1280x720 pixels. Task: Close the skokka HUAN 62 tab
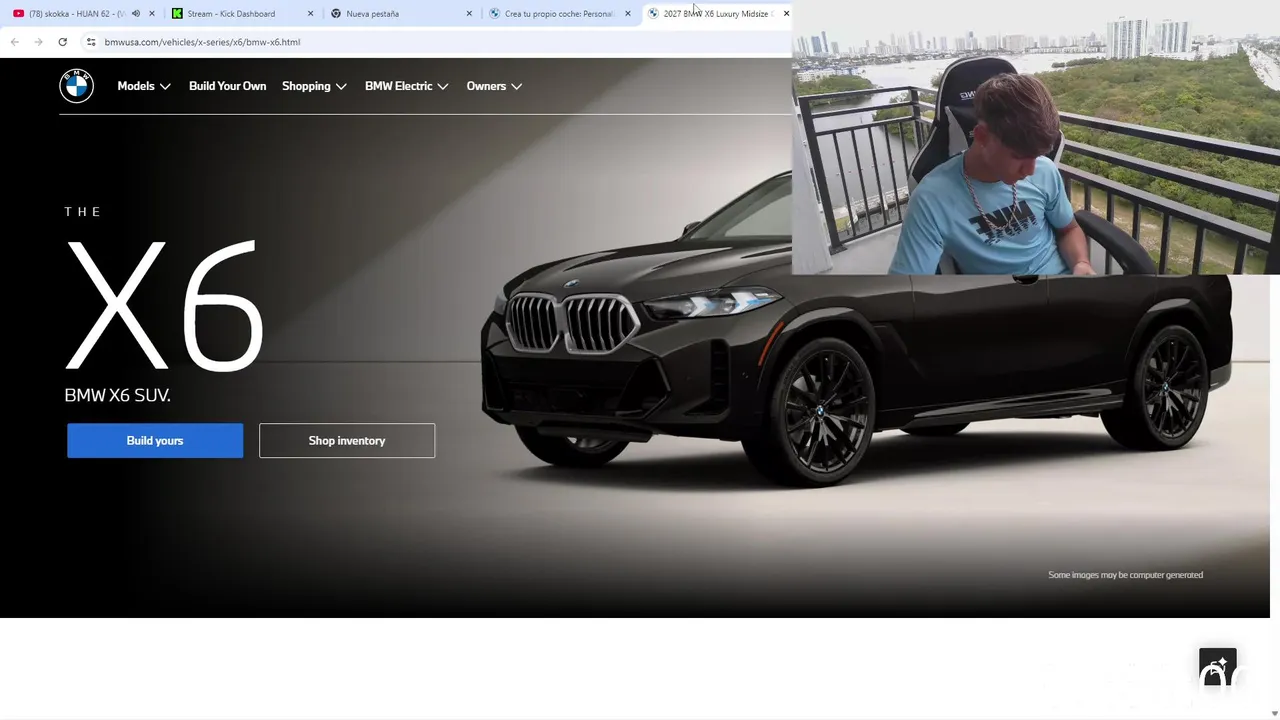pos(152,14)
